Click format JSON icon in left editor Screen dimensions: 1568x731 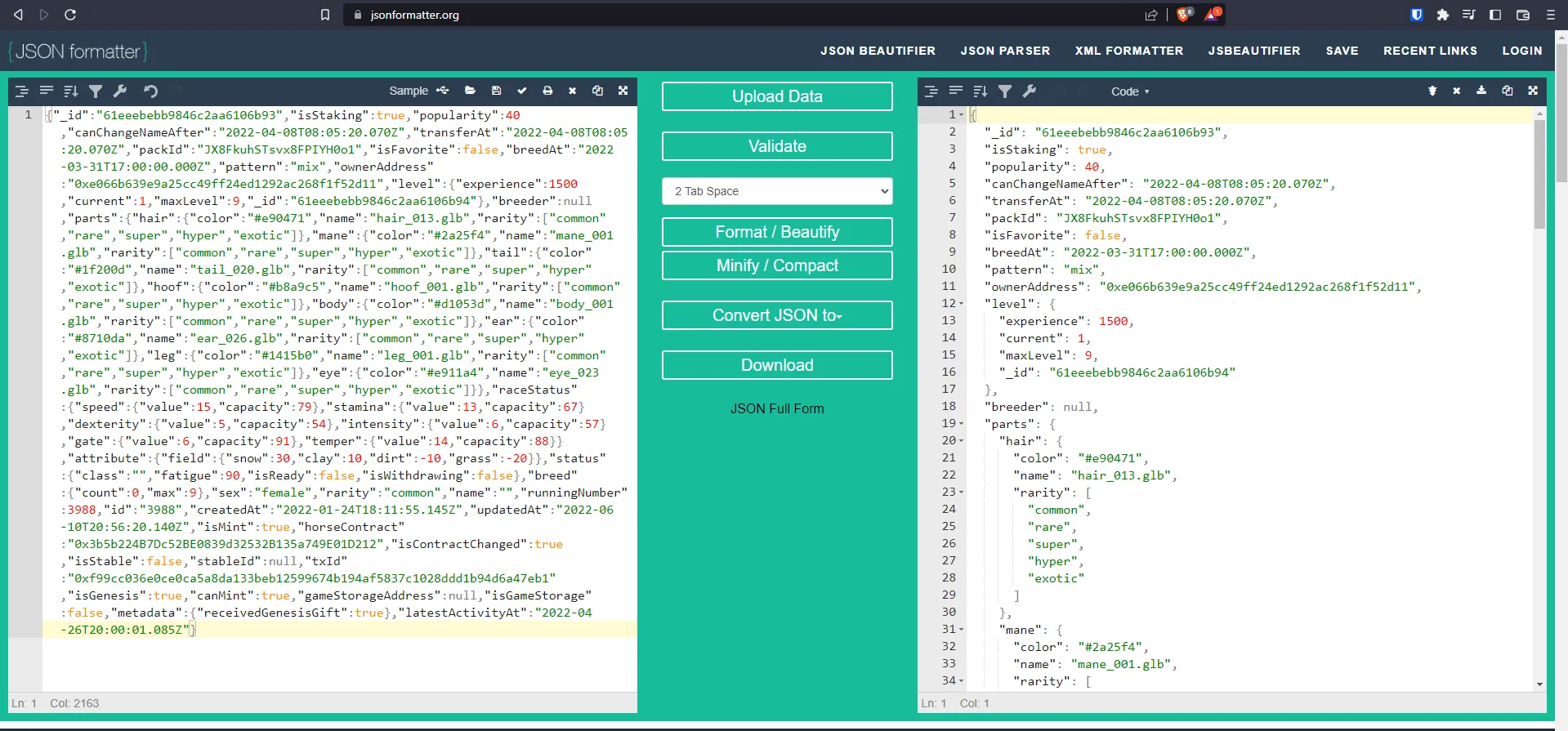[x=22, y=91]
